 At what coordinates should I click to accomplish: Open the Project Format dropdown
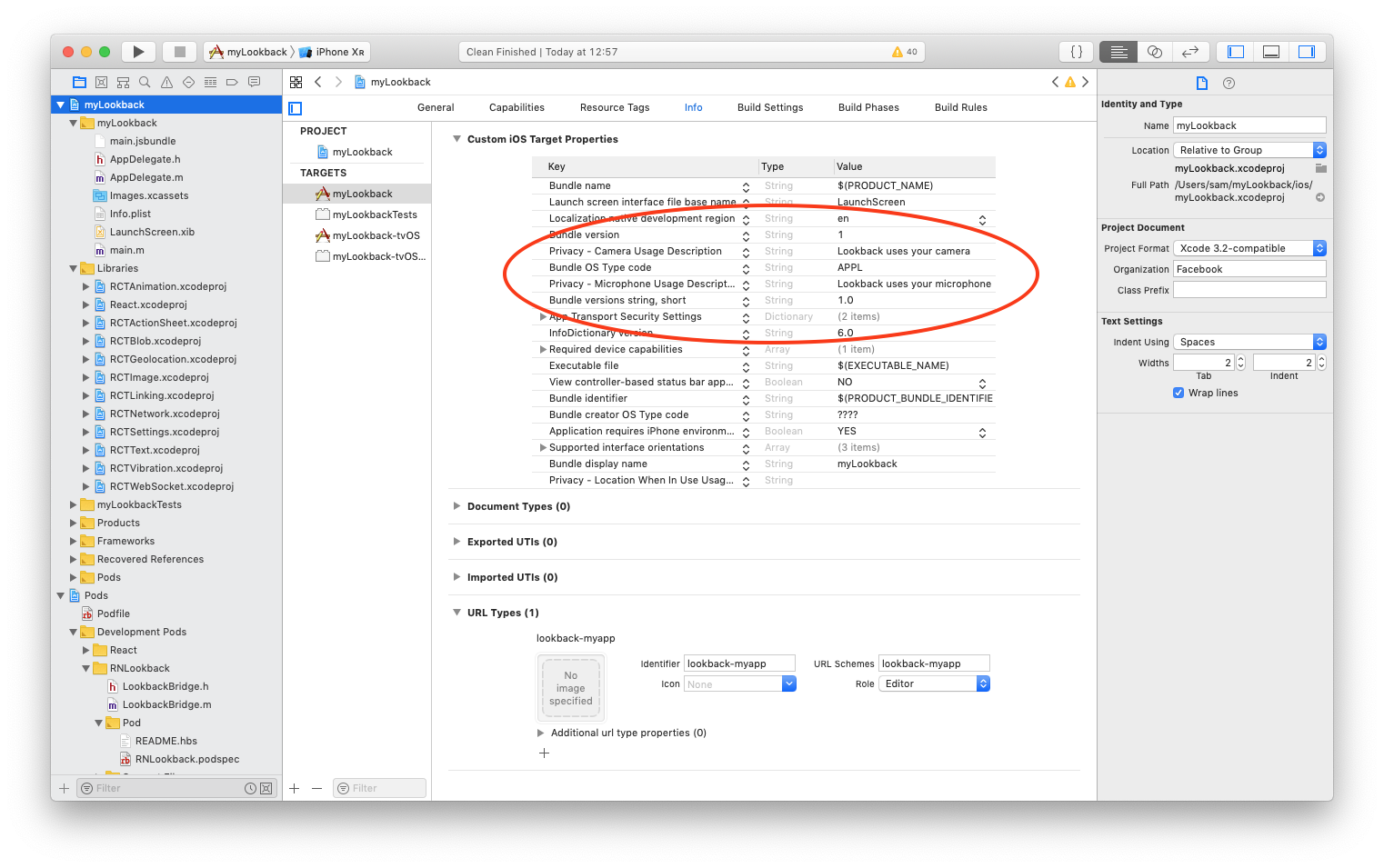[x=1249, y=248]
